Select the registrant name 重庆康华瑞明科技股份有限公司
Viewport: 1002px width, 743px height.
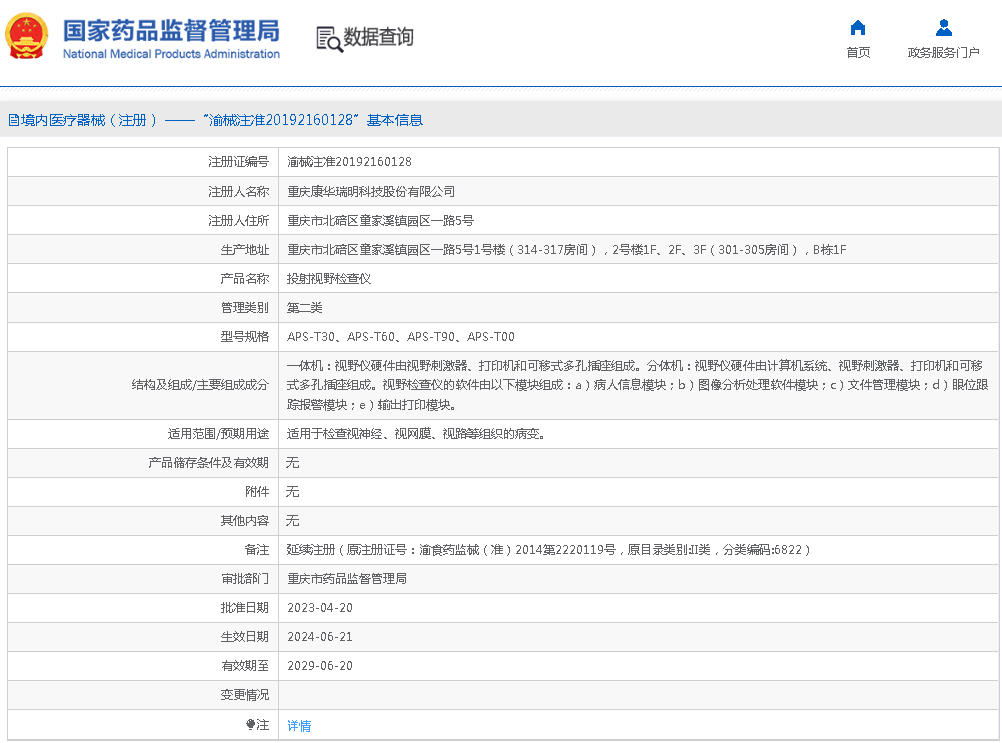tap(371, 191)
